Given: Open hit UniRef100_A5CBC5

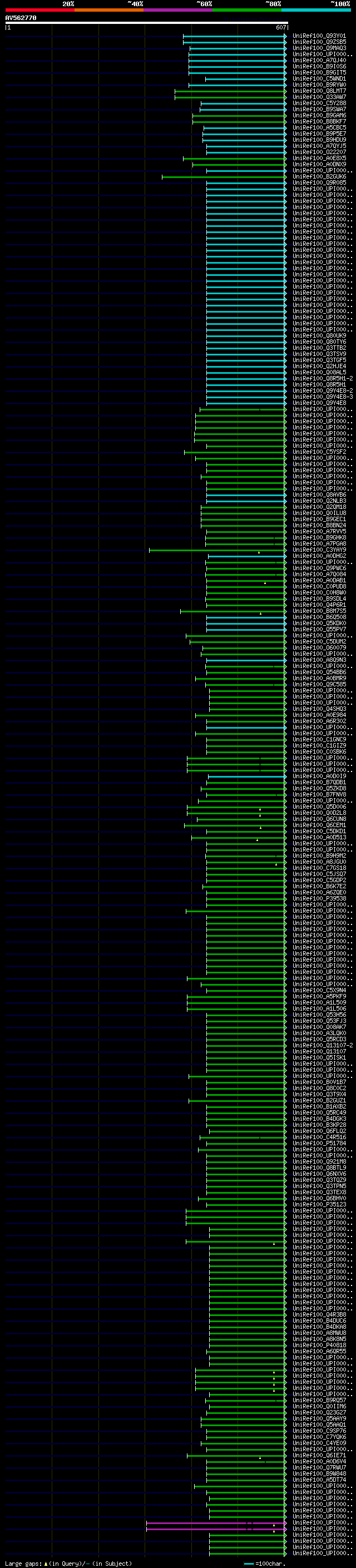Looking at the screenshot, I should pyautogui.click(x=319, y=128).
